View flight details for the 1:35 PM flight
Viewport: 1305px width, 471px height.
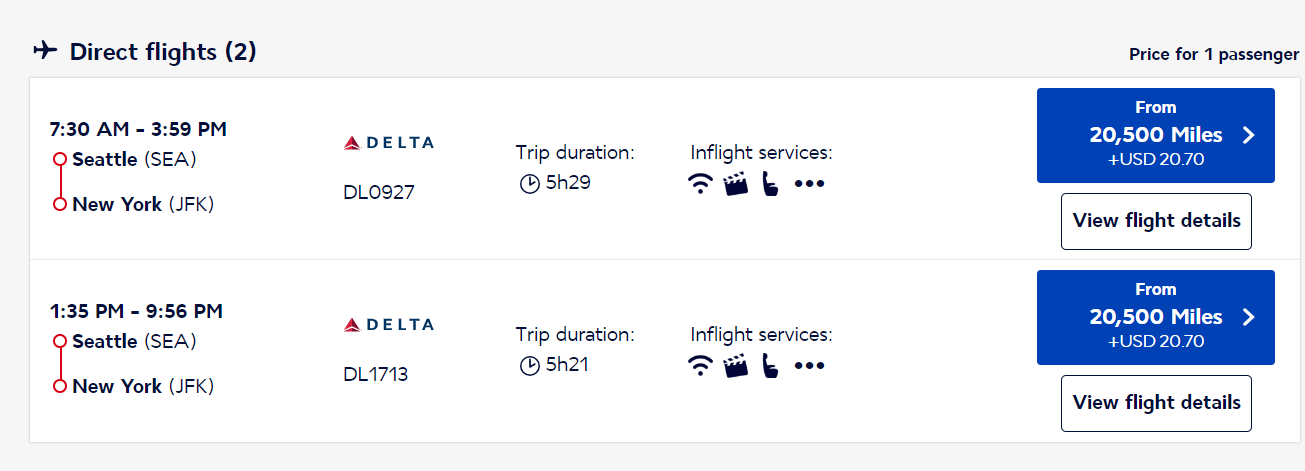point(1156,403)
